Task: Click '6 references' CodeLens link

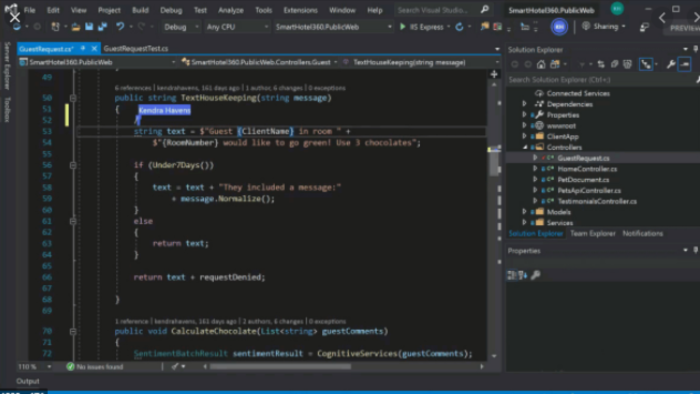Action: [133, 88]
